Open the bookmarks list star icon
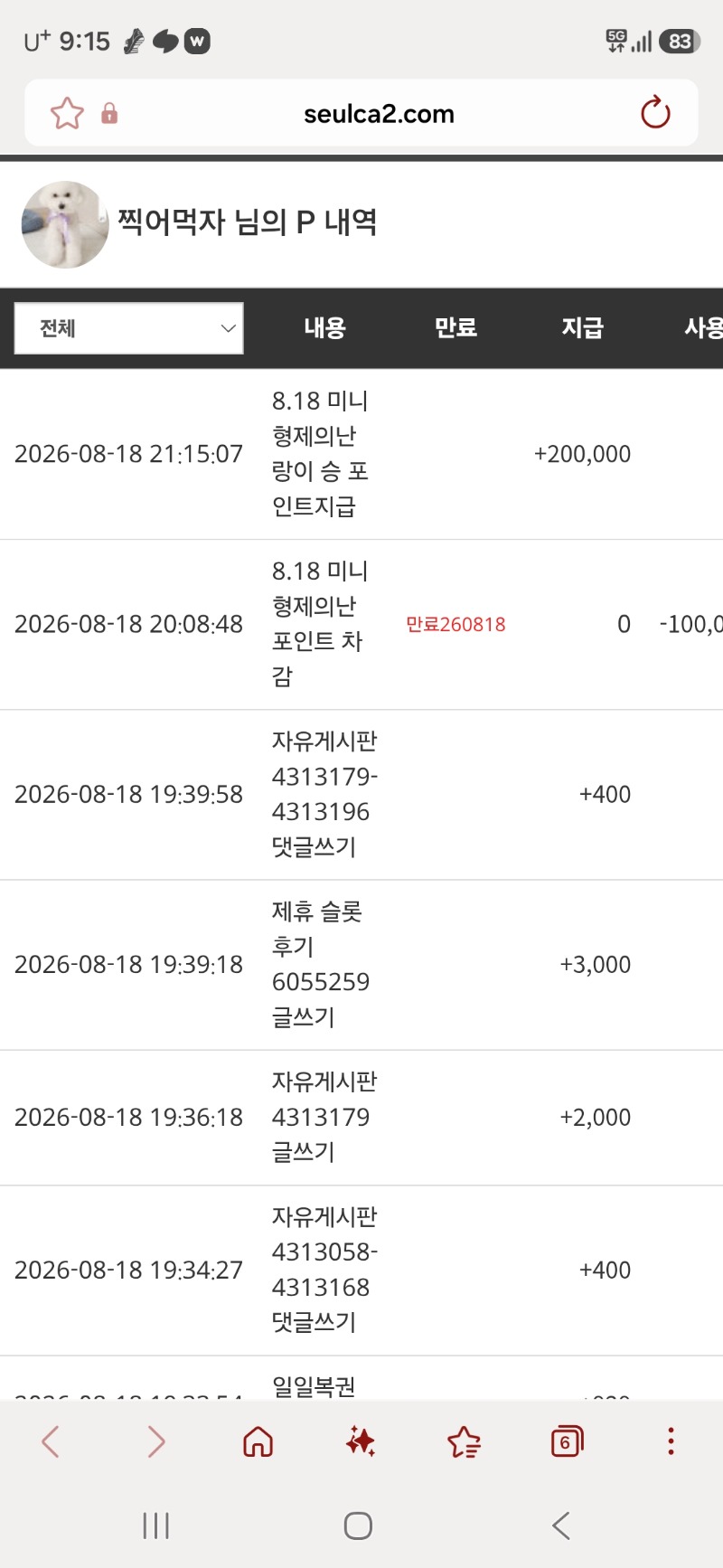This screenshot has height=1568, width=723. (x=464, y=1441)
